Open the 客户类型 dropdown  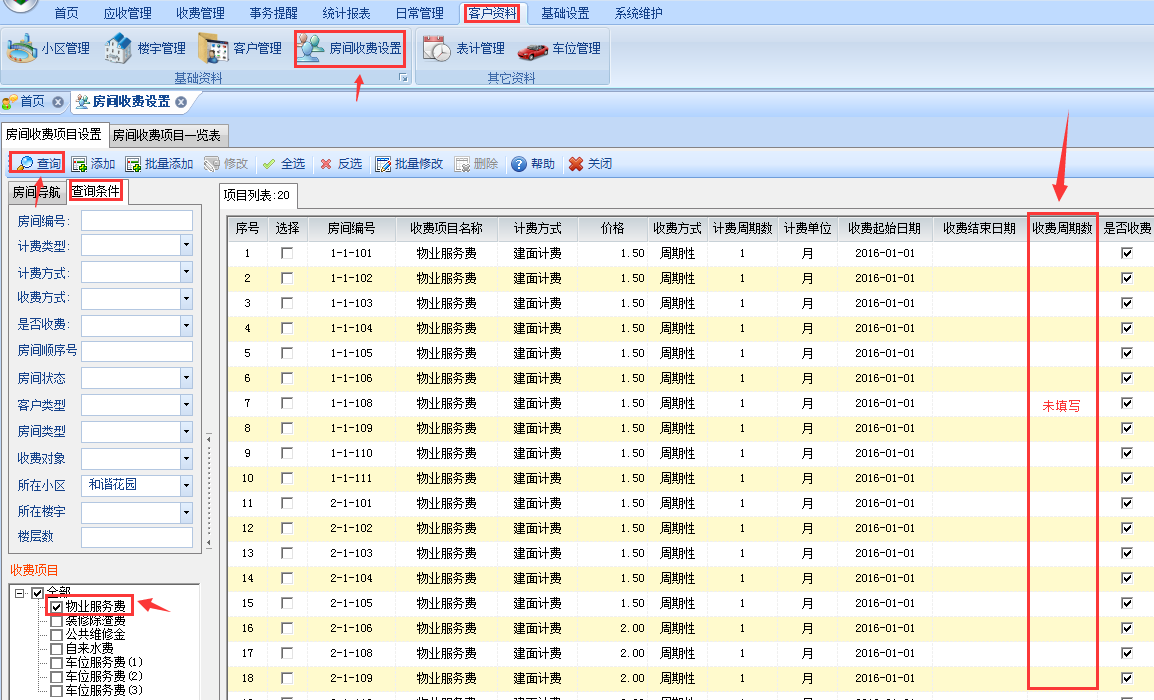186,405
